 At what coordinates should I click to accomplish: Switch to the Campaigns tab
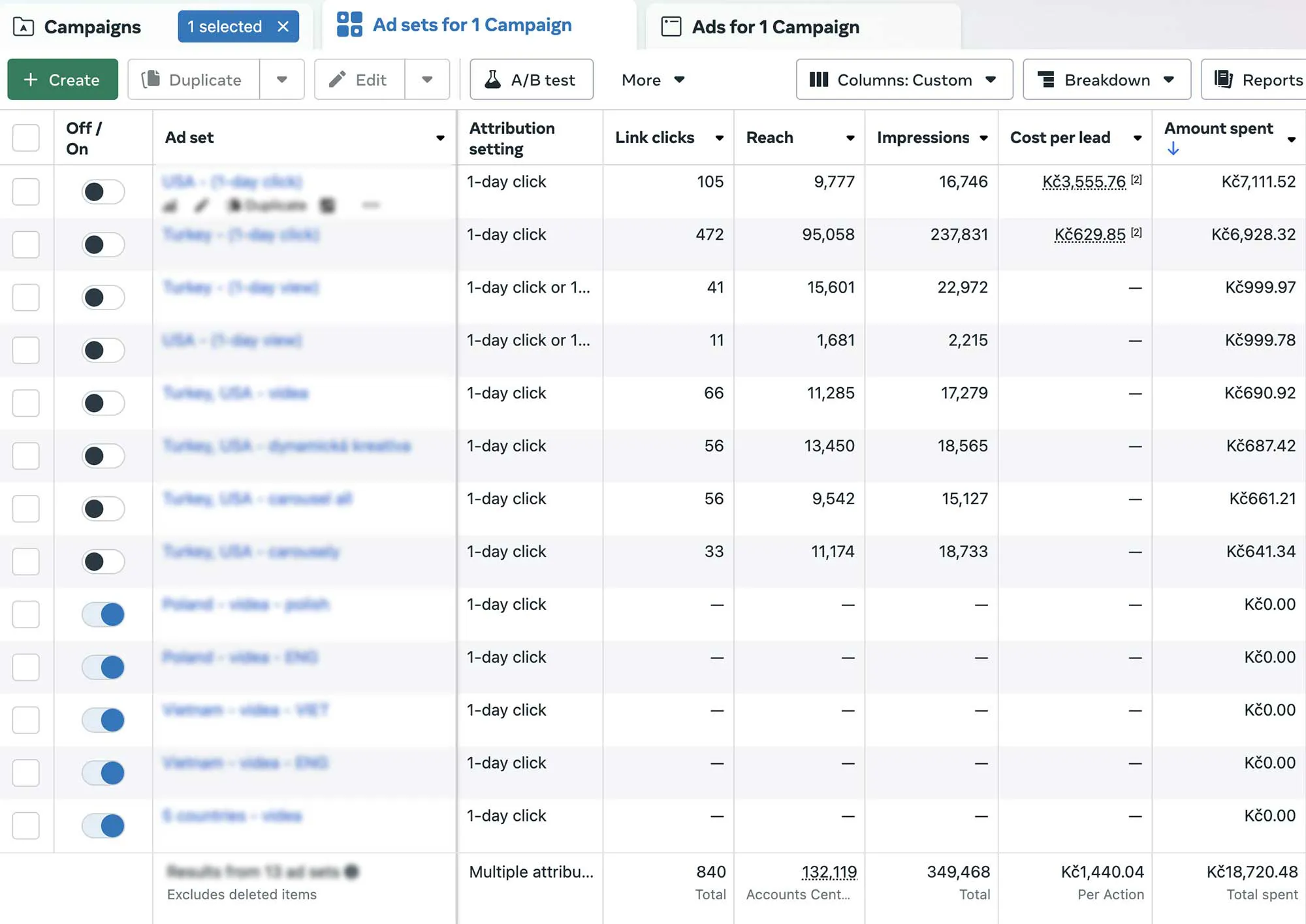point(92,27)
